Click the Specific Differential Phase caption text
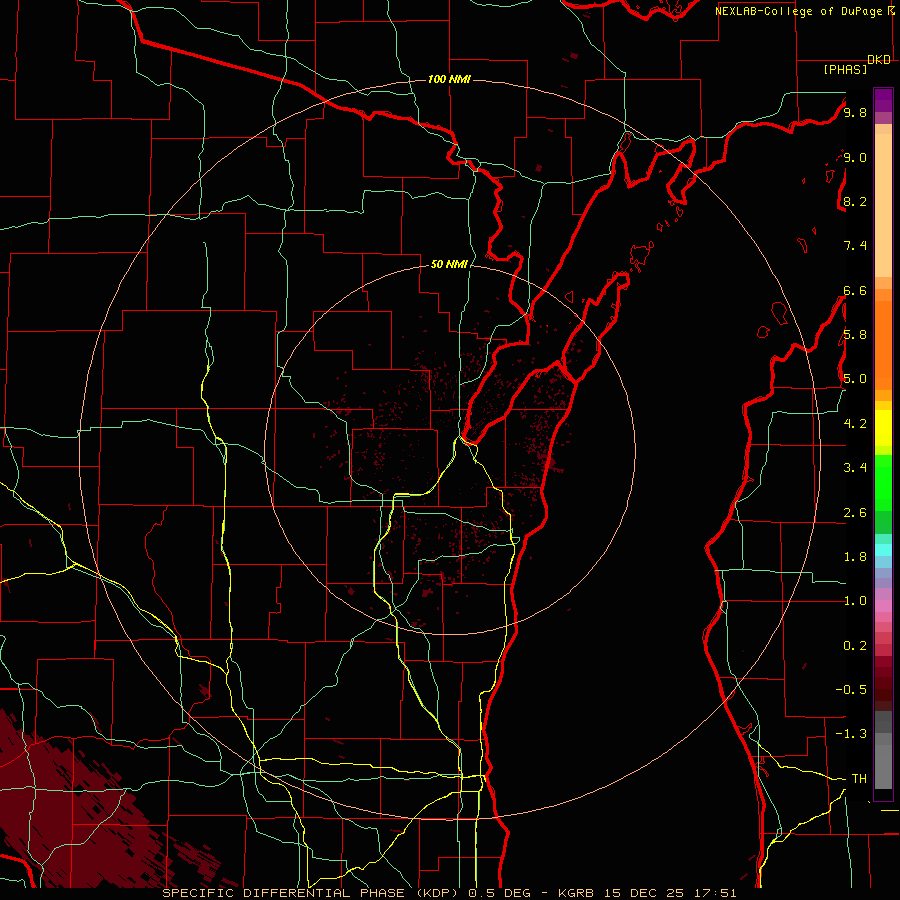 coord(449,893)
